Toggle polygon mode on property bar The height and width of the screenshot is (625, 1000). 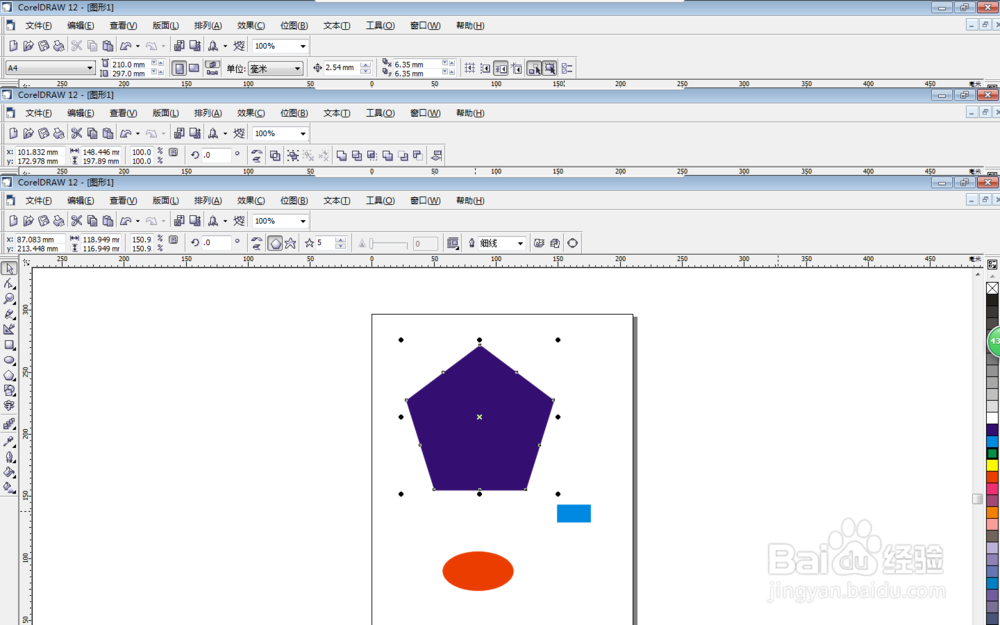(275, 243)
